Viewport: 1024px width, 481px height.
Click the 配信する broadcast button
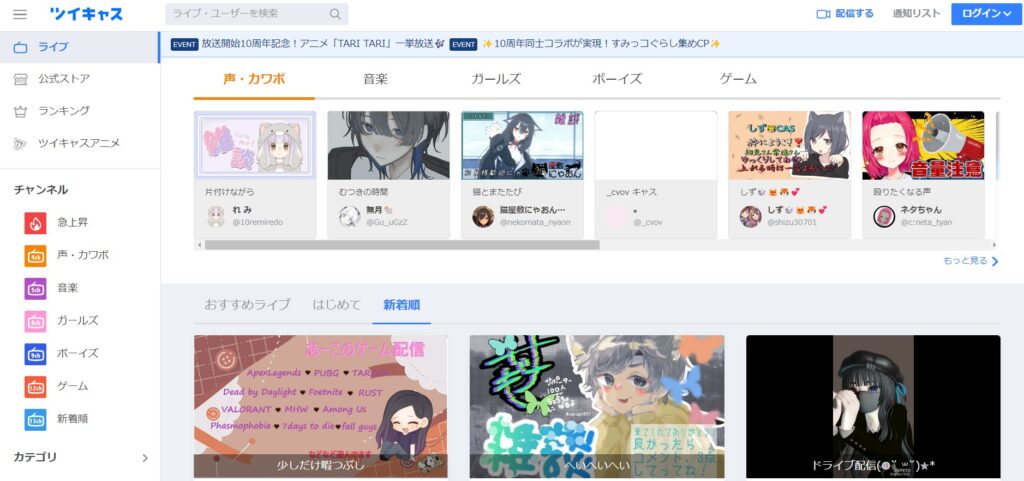pos(845,14)
